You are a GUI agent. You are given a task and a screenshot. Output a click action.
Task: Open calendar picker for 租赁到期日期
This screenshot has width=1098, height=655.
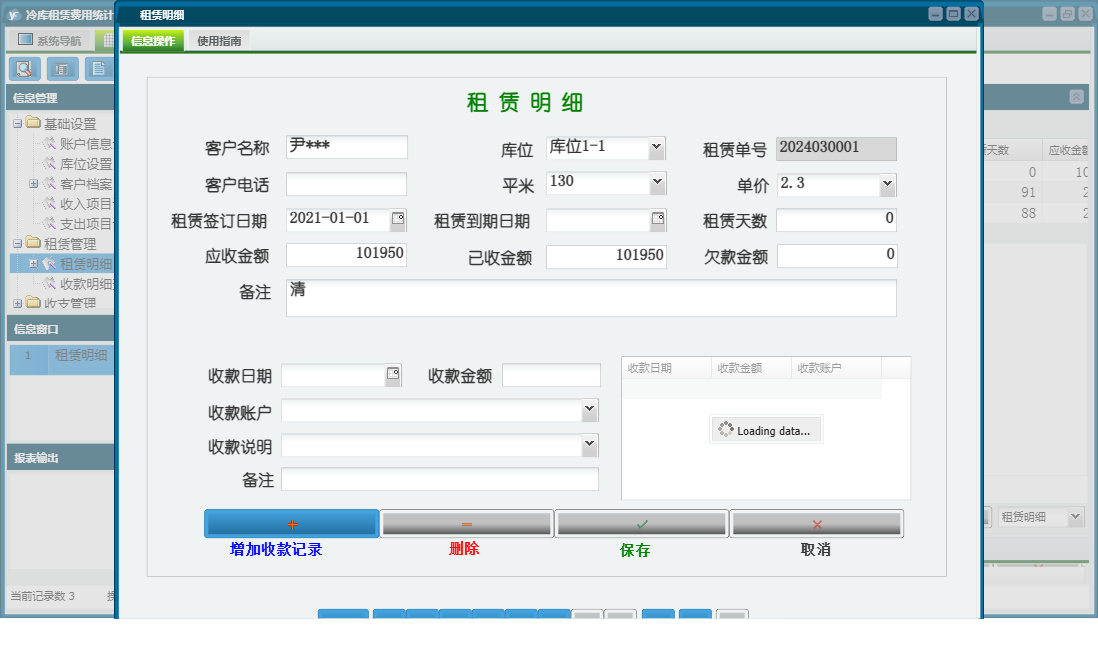point(658,219)
